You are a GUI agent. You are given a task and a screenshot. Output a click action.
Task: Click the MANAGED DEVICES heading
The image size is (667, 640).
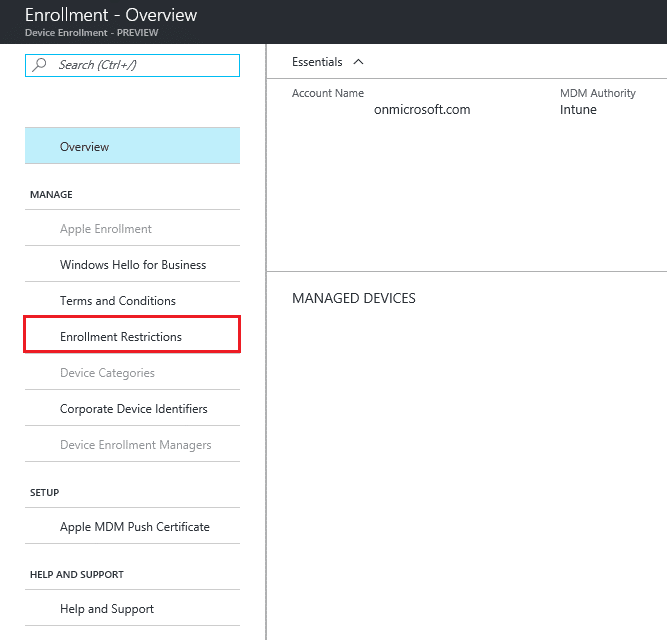pyautogui.click(x=353, y=298)
